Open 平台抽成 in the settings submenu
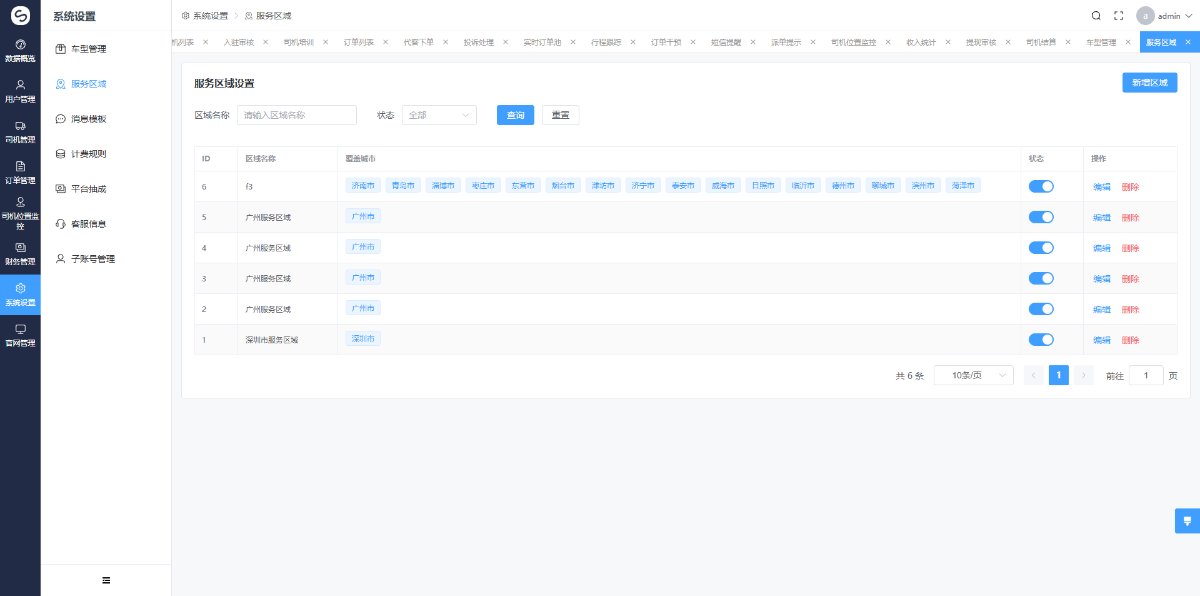Viewport: 1200px width, 596px height. [106, 189]
